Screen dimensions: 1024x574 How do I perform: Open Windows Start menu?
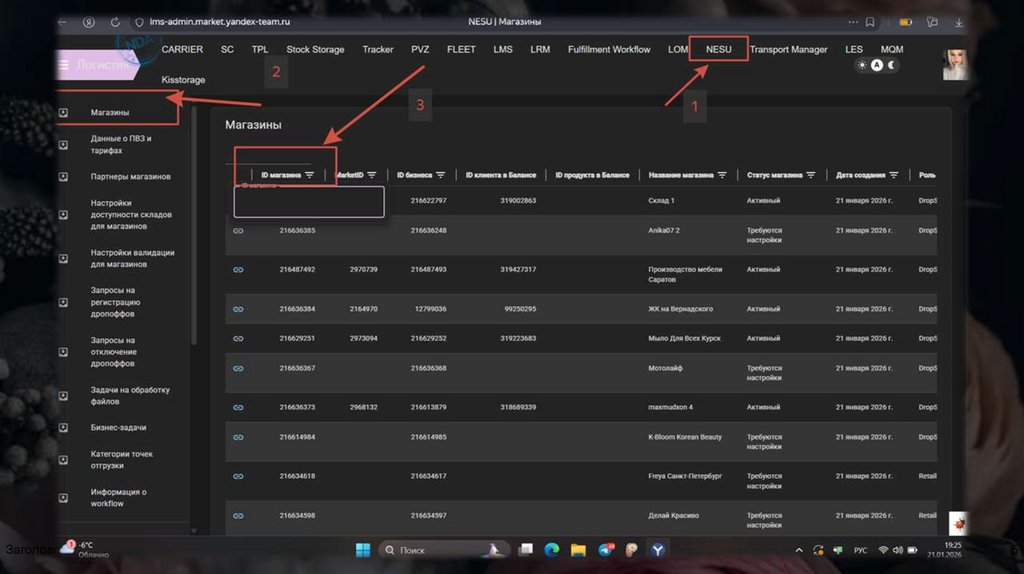(363, 550)
